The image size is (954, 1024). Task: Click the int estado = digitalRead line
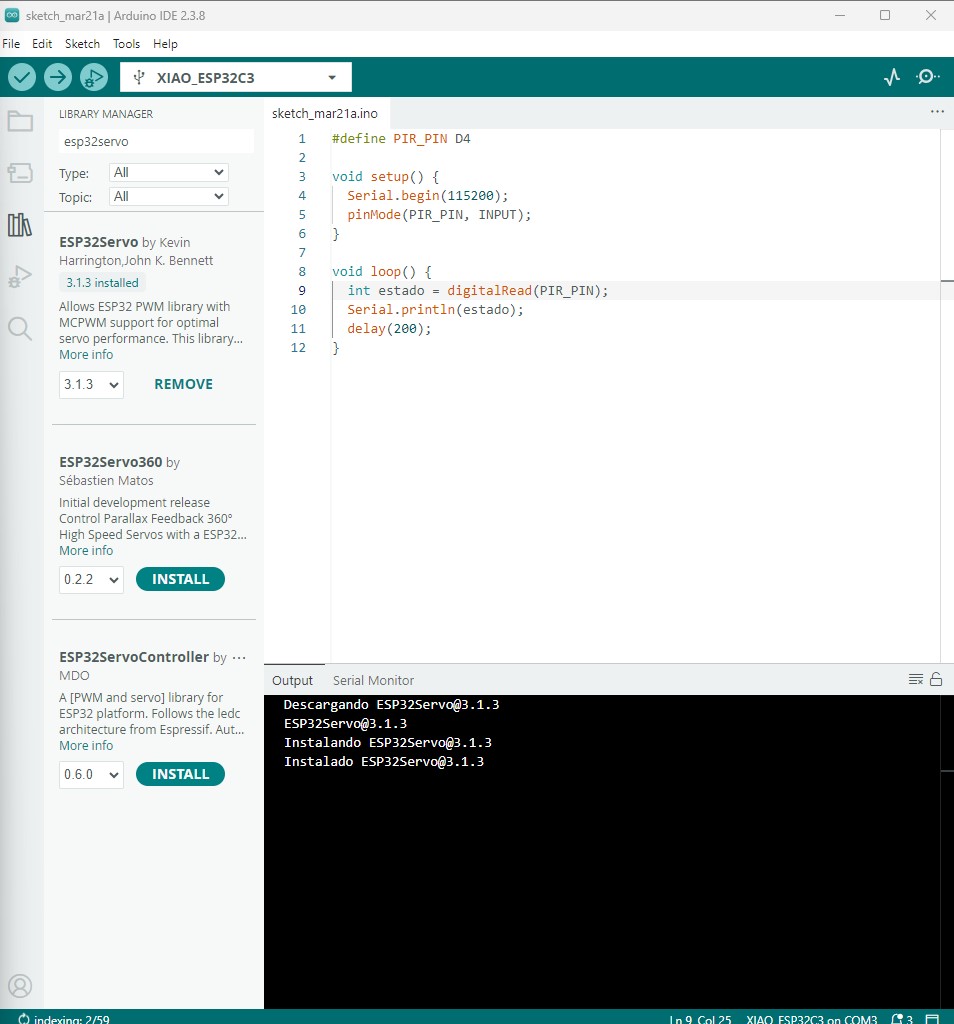477,291
